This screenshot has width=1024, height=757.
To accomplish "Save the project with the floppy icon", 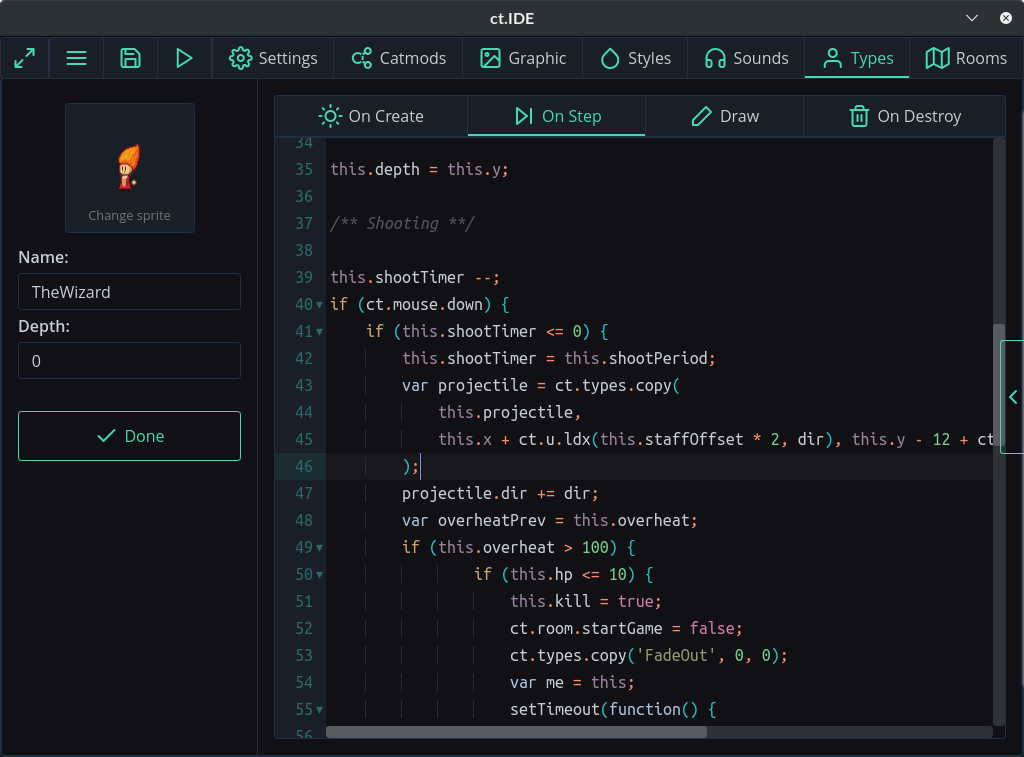I will tap(130, 58).
